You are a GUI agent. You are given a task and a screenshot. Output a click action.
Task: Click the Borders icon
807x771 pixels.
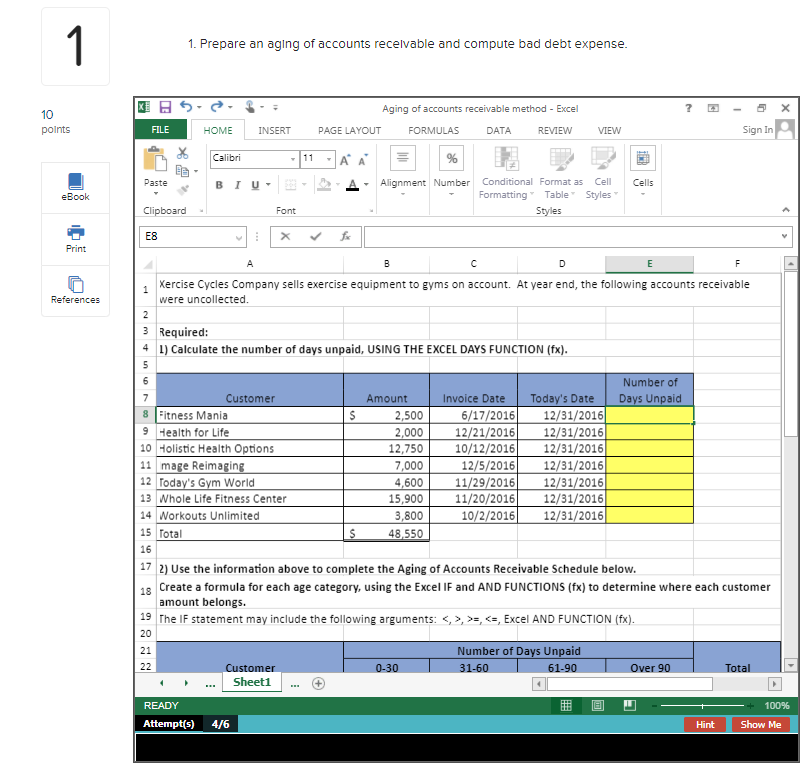pyautogui.click(x=291, y=185)
